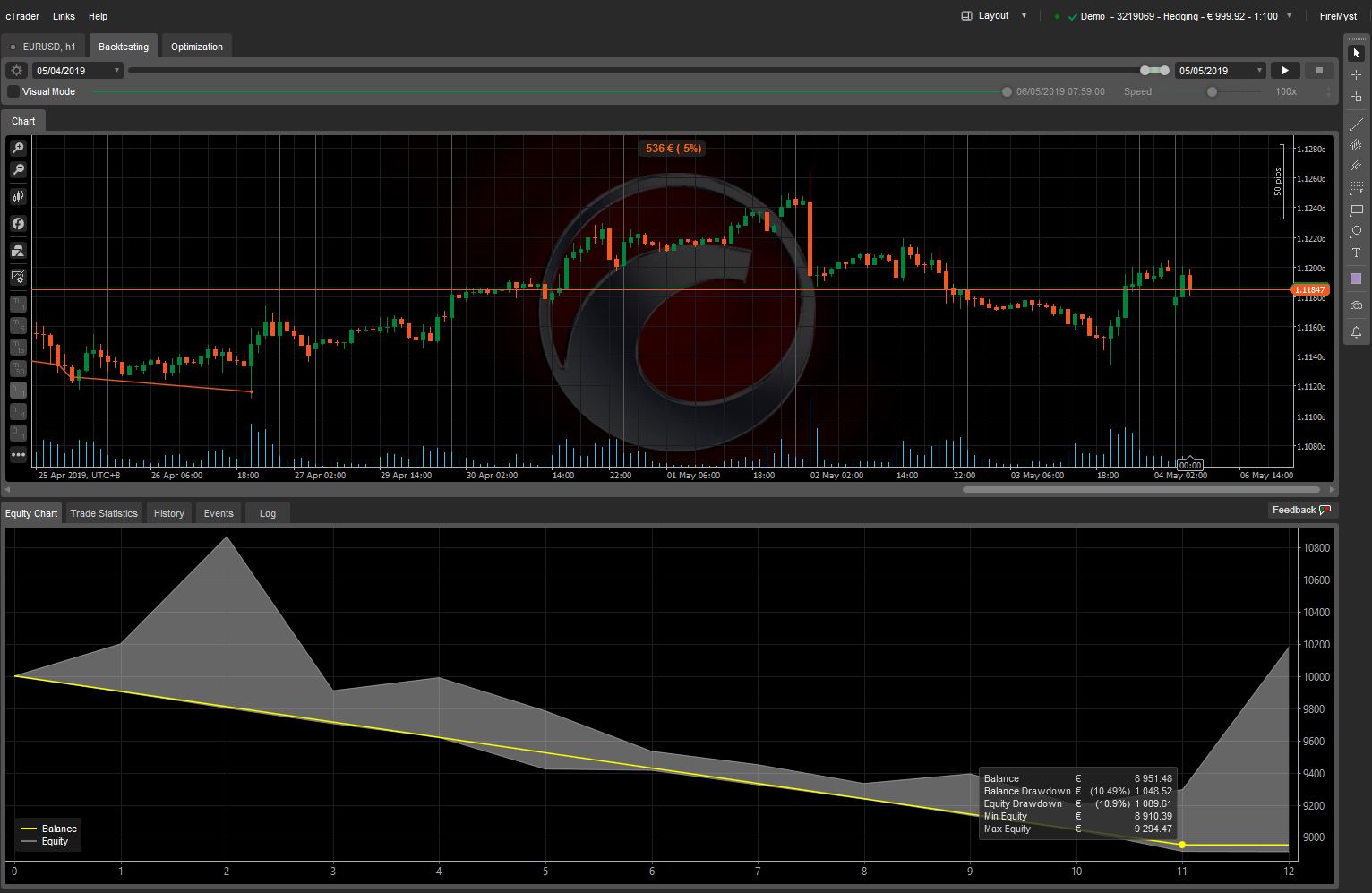The image size is (1372, 893).
Task: Stop backtesting with the stop button
Action: click(x=1318, y=70)
